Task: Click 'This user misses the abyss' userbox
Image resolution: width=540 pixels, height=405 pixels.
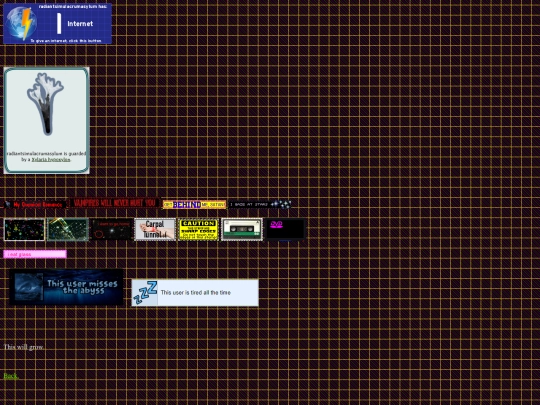Action: (x=66, y=287)
